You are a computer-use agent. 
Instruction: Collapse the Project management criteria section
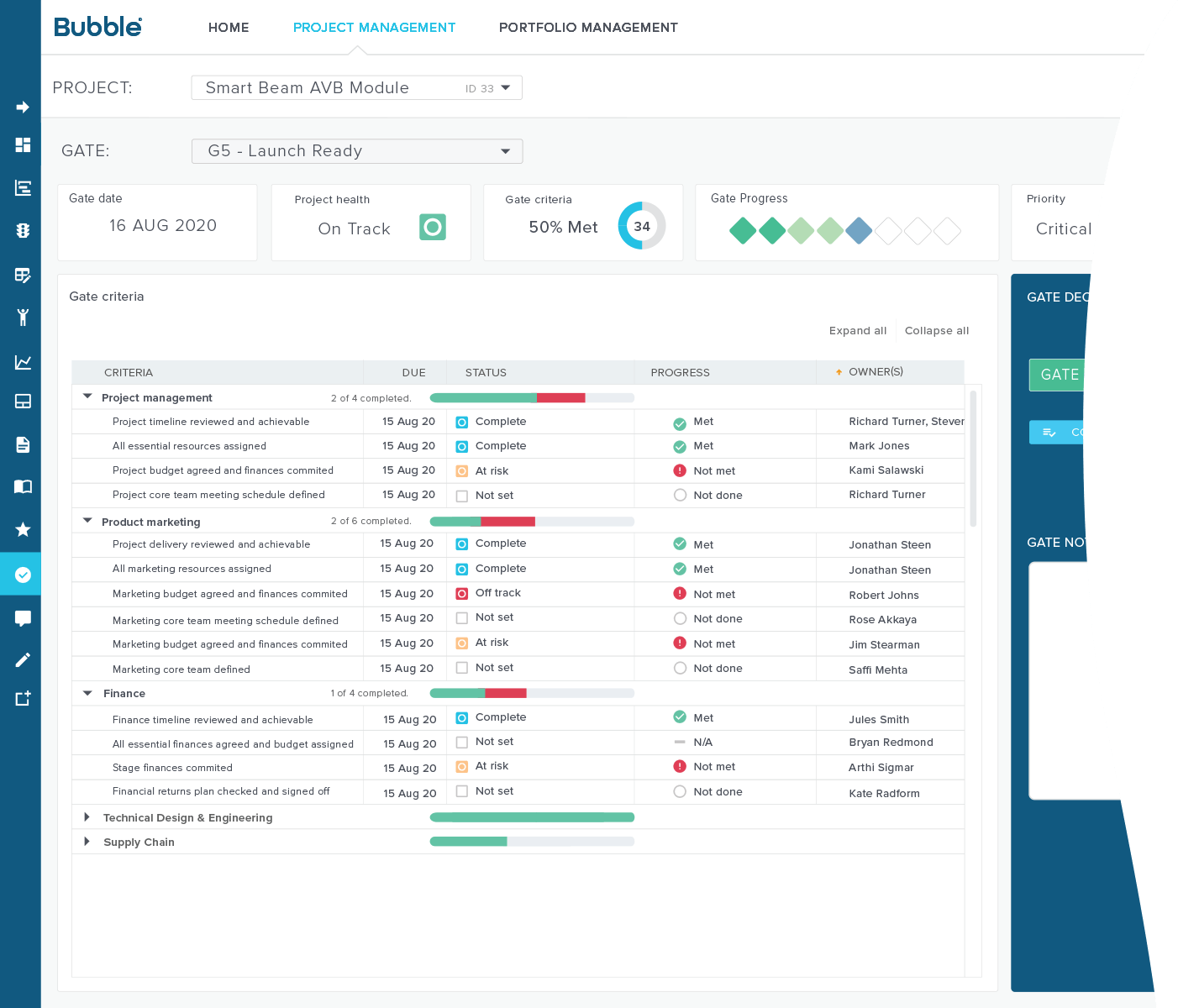[87, 396]
